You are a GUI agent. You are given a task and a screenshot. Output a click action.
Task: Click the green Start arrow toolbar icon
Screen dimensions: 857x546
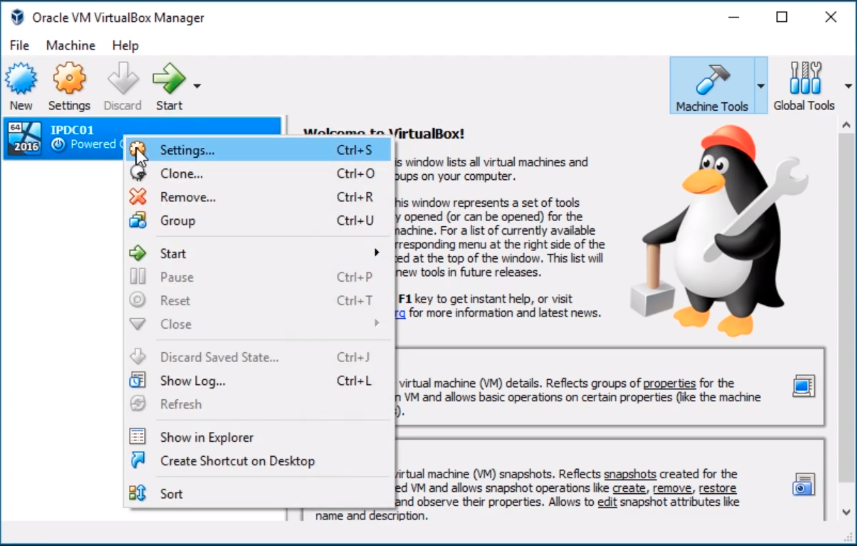(x=168, y=80)
